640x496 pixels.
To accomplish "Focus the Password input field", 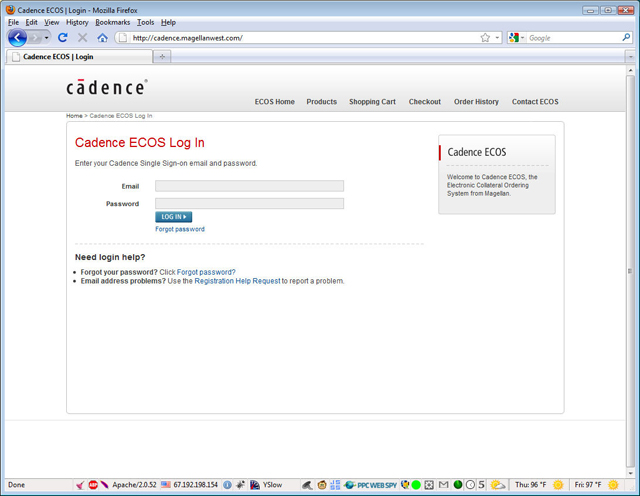I will pos(249,204).
